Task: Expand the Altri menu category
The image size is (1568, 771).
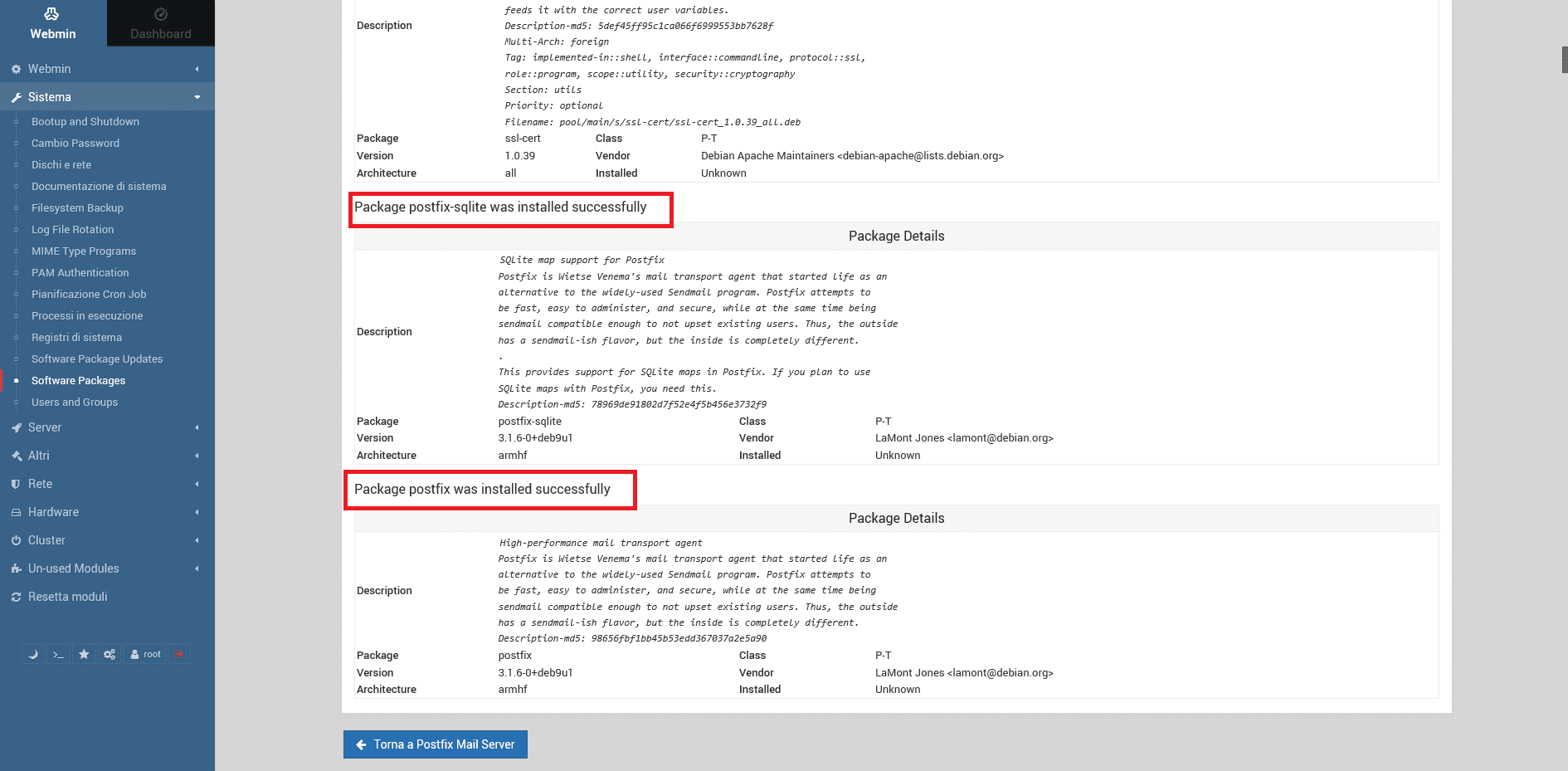Action: (x=107, y=456)
